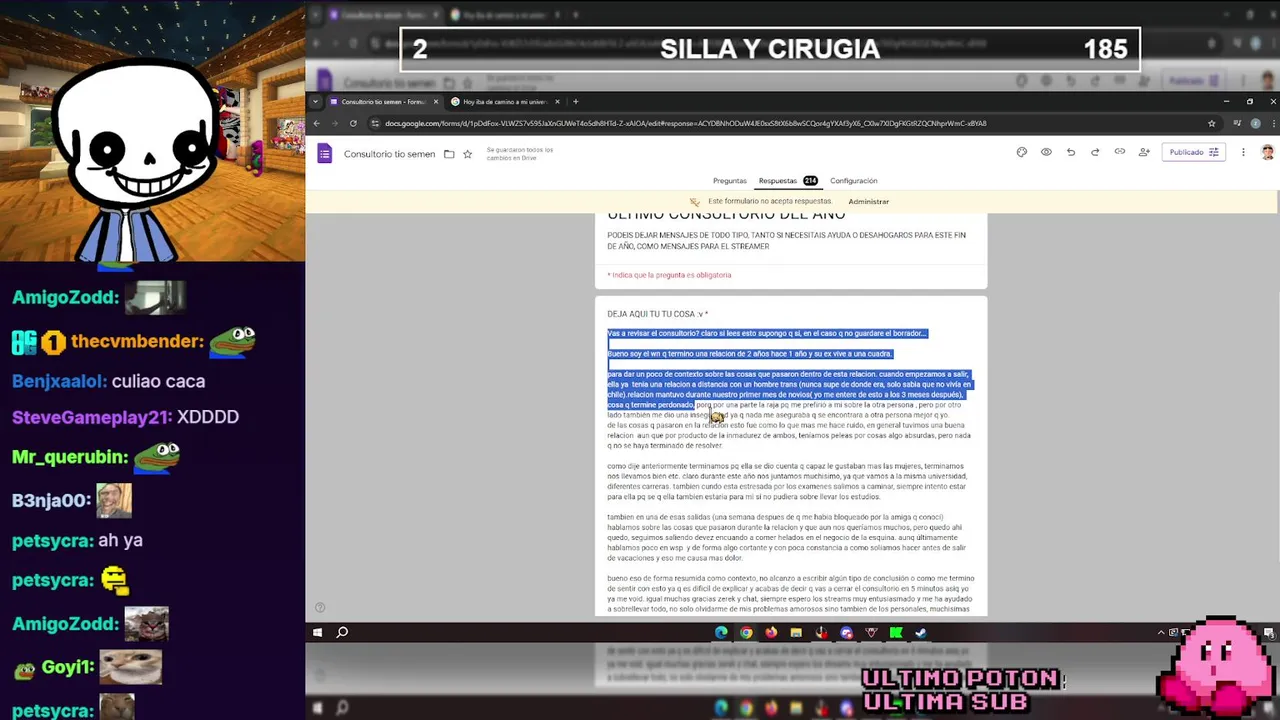Image resolution: width=1280 pixels, height=720 pixels.
Task: Switch to the Respuestas tab
Action: coord(788,181)
